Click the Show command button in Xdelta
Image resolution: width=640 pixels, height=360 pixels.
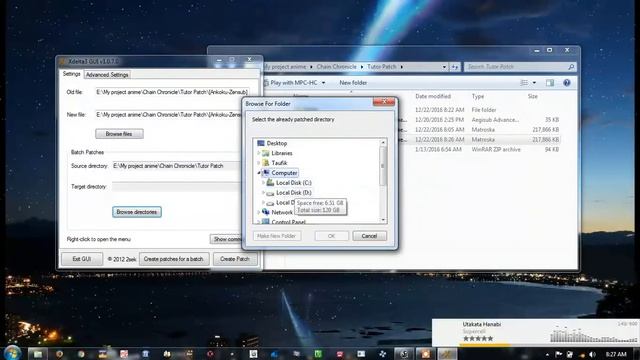click(226, 239)
